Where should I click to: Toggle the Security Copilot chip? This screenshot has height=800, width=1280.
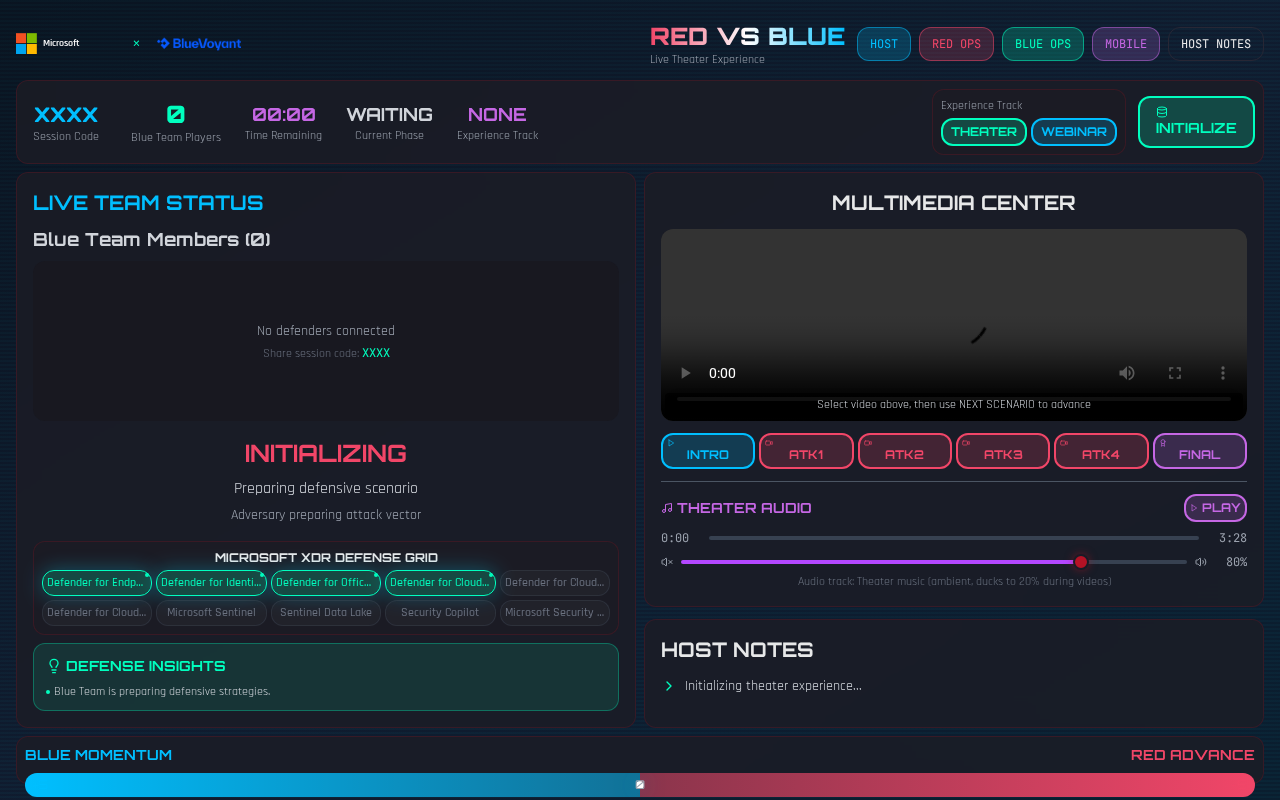point(440,613)
